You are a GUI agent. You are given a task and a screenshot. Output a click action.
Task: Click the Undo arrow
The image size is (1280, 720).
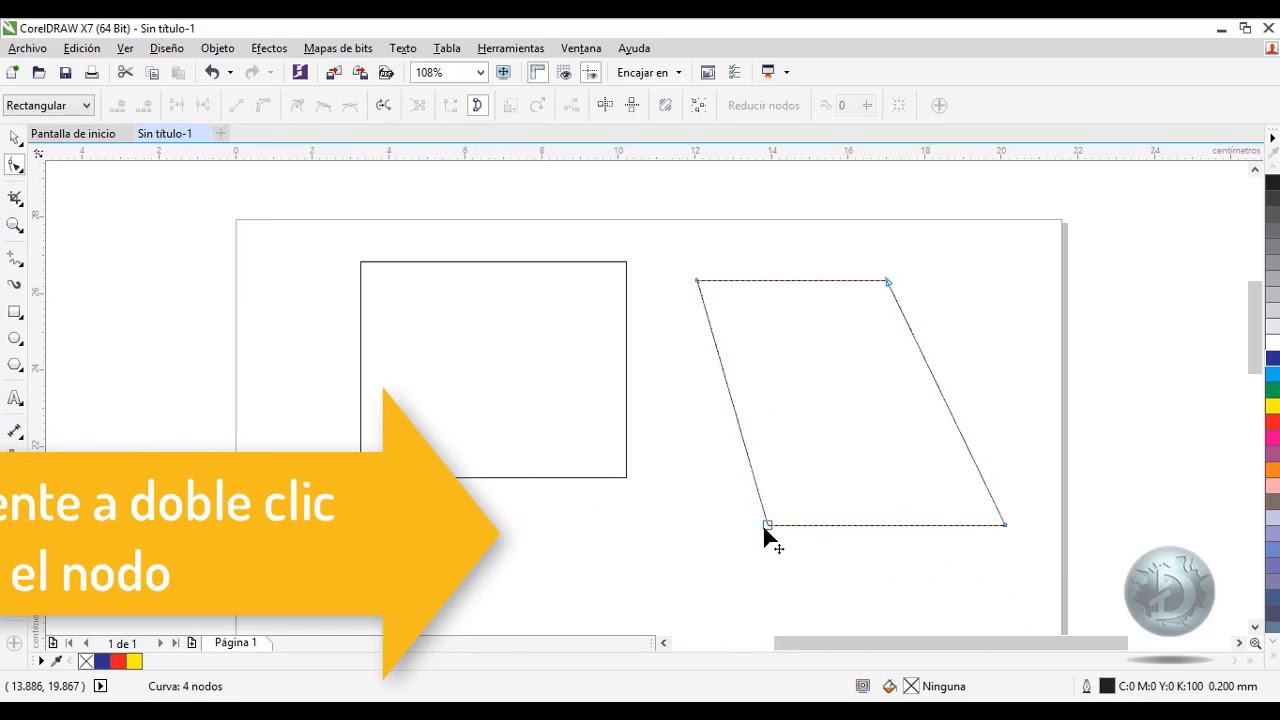click(x=212, y=72)
